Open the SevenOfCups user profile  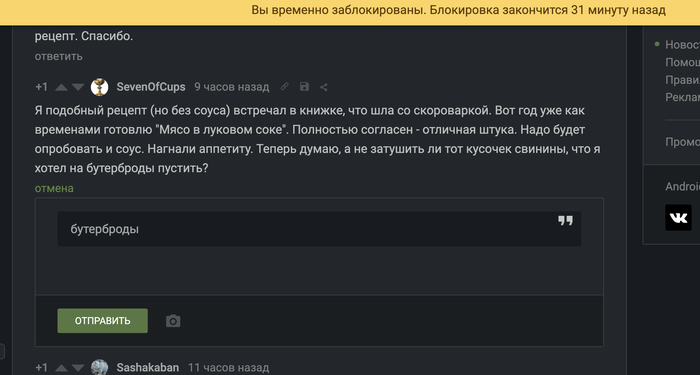(x=151, y=87)
